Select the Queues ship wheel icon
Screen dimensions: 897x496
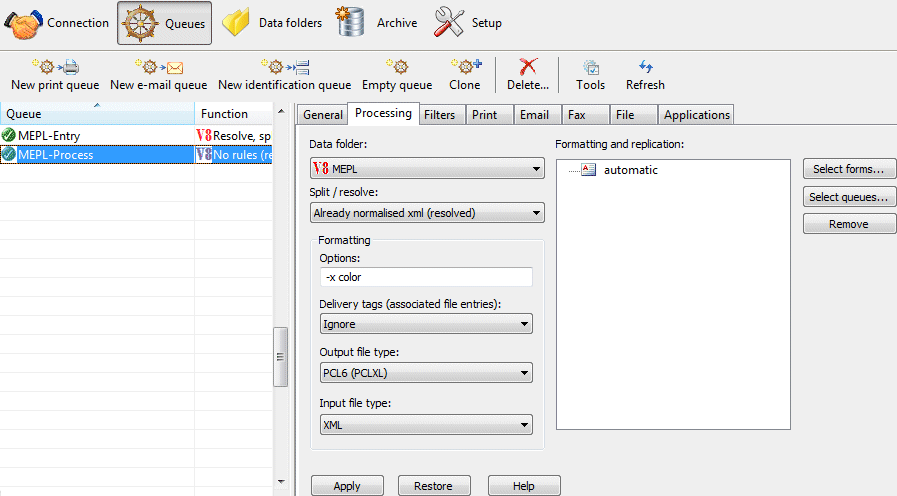point(140,23)
